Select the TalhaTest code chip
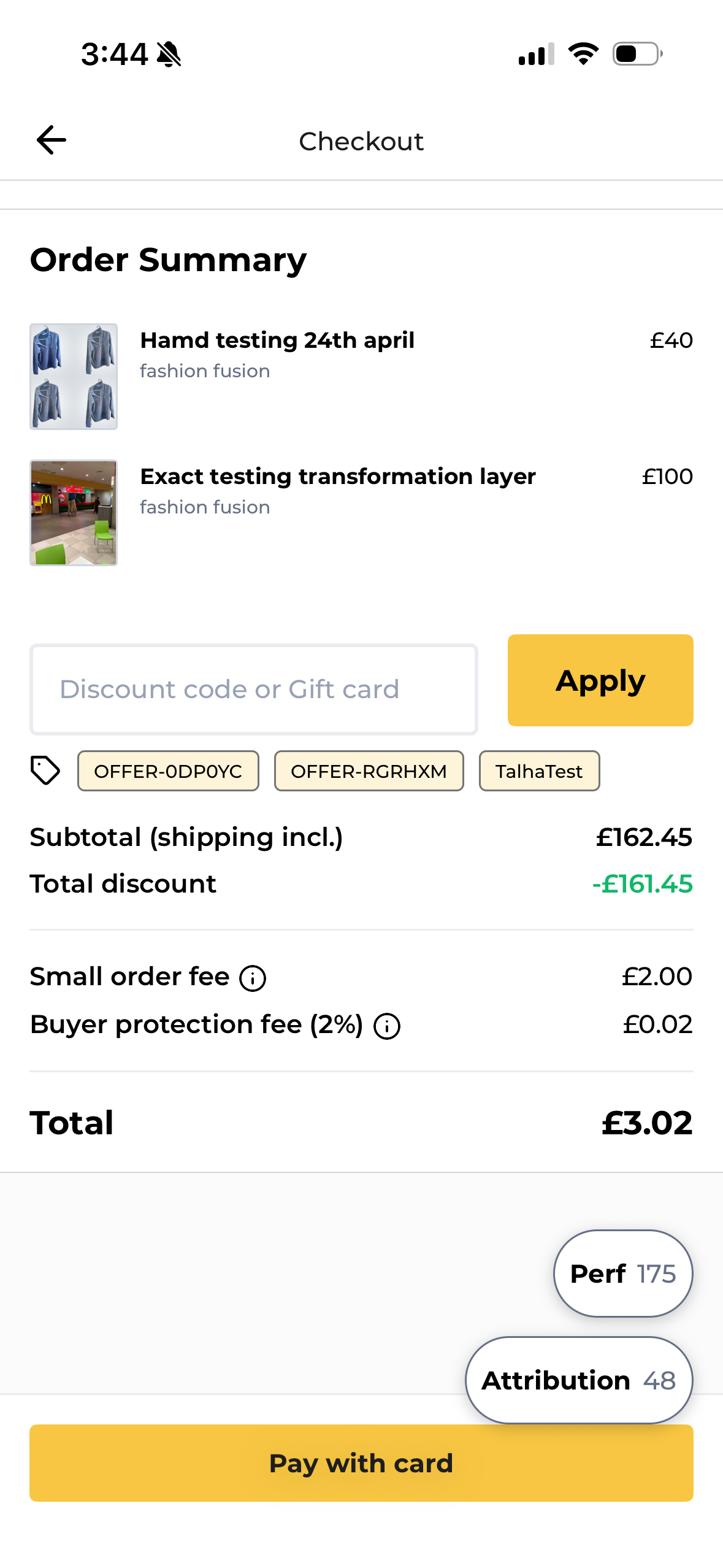Screen dimensions: 723x1568 click(x=539, y=771)
